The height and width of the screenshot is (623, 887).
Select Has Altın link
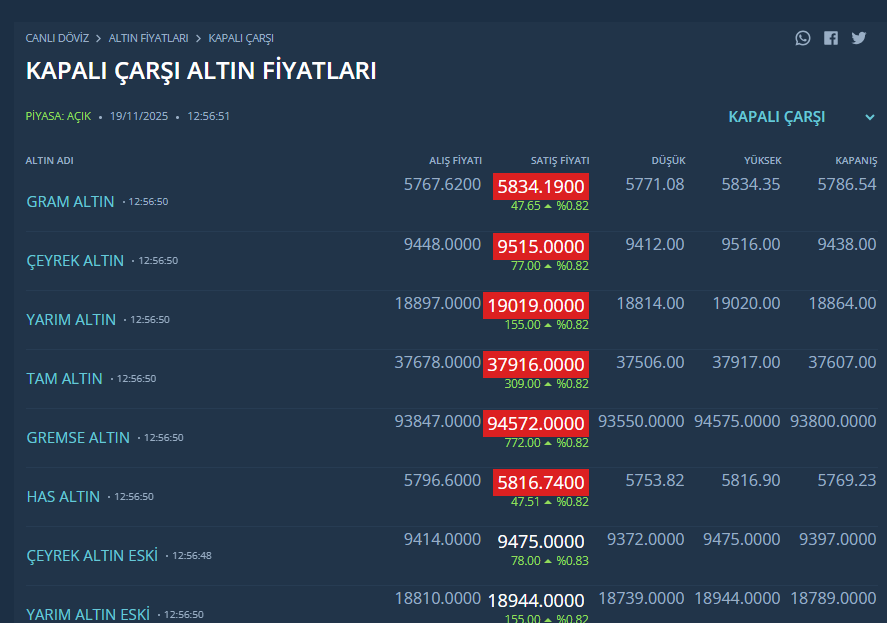pyautogui.click(x=63, y=496)
